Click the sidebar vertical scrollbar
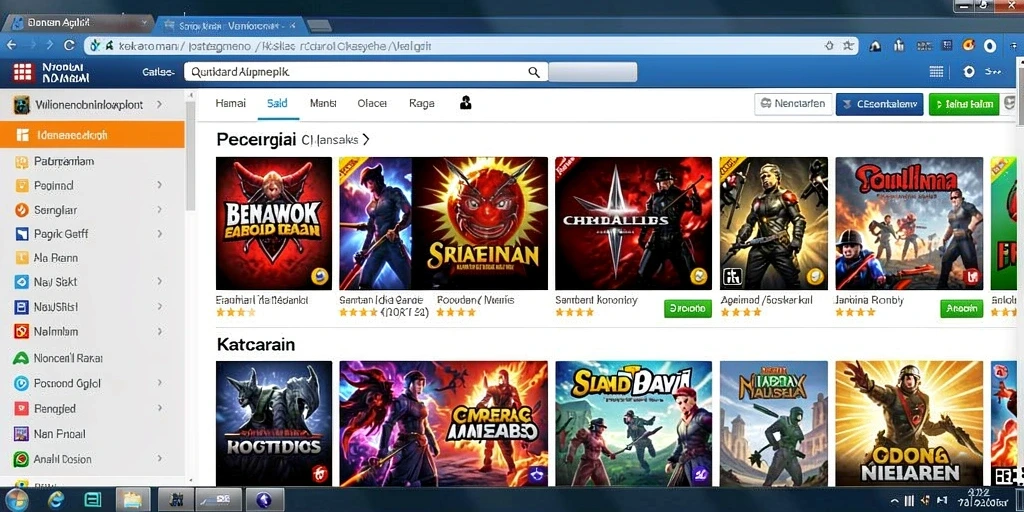The image size is (1024, 512). pyautogui.click(x=191, y=155)
